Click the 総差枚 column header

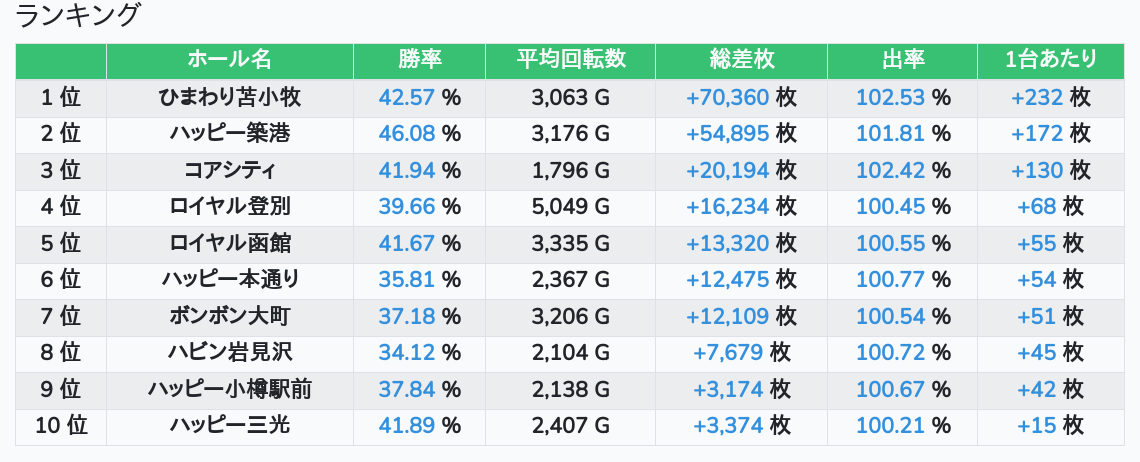(x=741, y=60)
